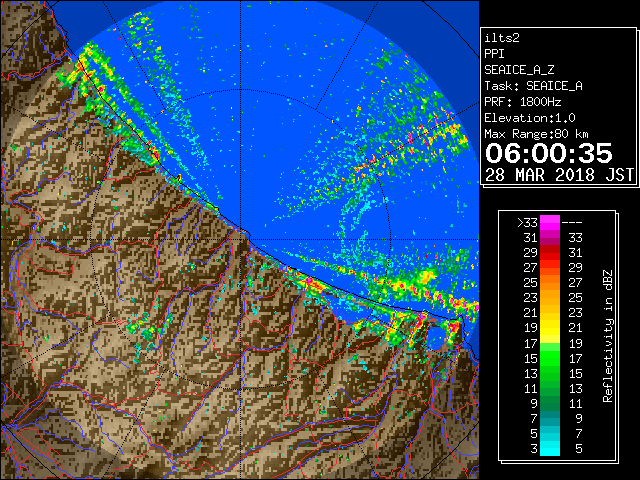Image resolution: width=640 pixels, height=480 pixels.
Task: Click the magenta >33 legend color swatch
Action: pyautogui.click(x=550, y=223)
